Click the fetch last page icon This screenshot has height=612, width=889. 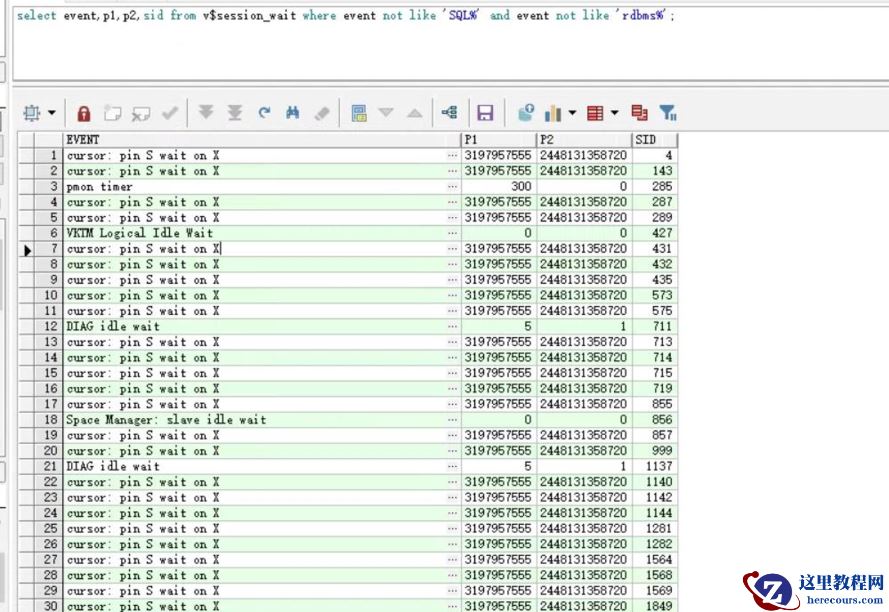pos(235,112)
